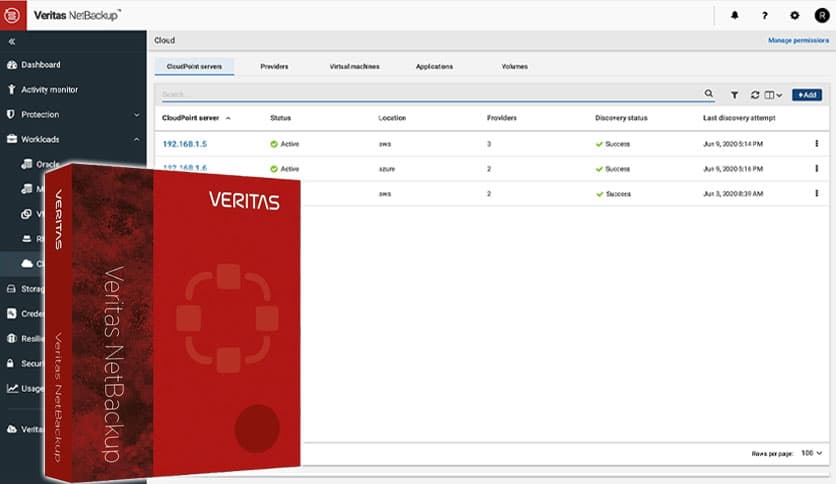Viewport: 836px width, 484px height.
Task: Collapse the Workloads menu chevron
Action: point(136,140)
